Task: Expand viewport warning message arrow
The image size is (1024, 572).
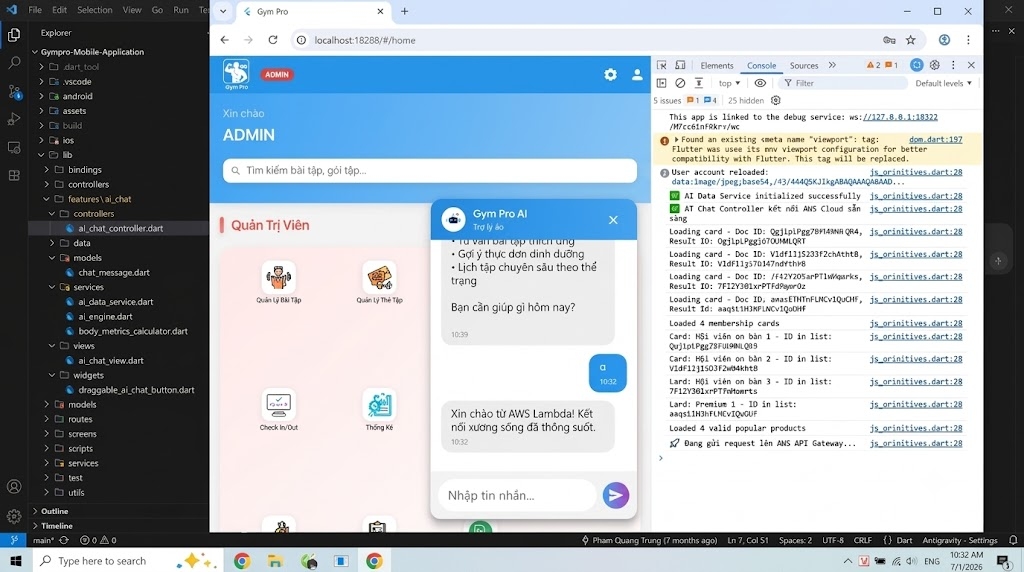Action: point(677,139)
